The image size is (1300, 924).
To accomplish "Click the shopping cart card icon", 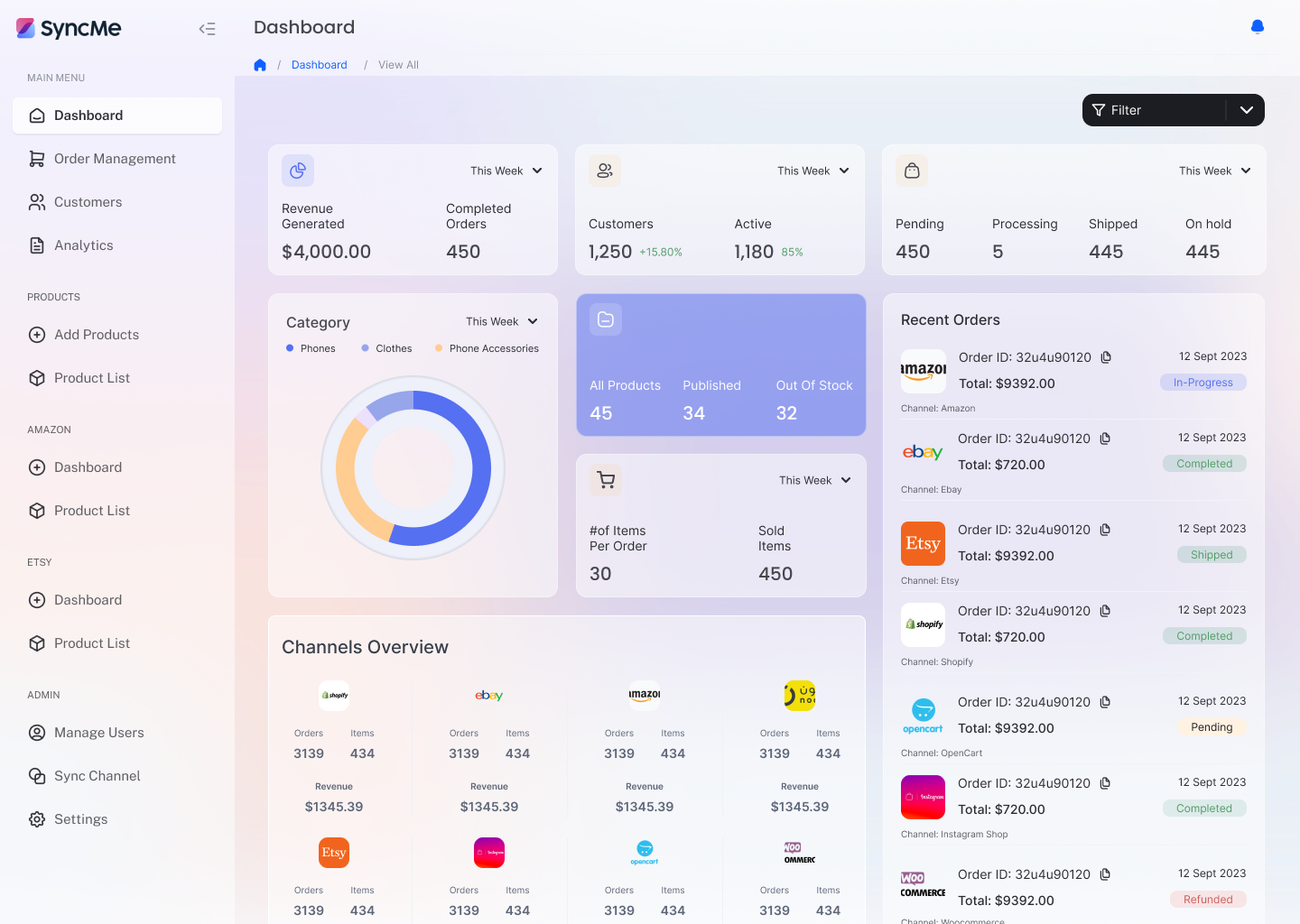I will click(606, 480).
